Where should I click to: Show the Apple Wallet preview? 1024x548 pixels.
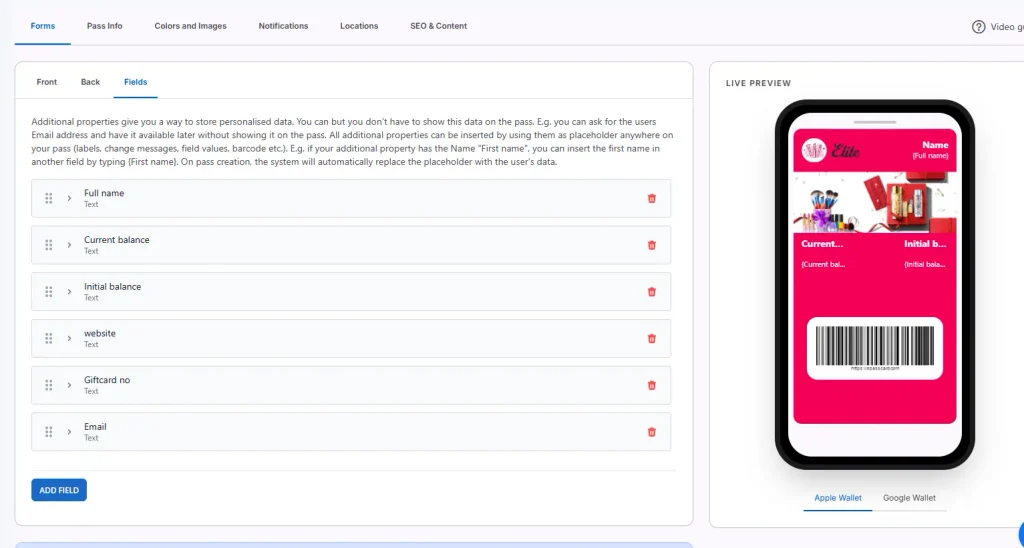(838, 498)
